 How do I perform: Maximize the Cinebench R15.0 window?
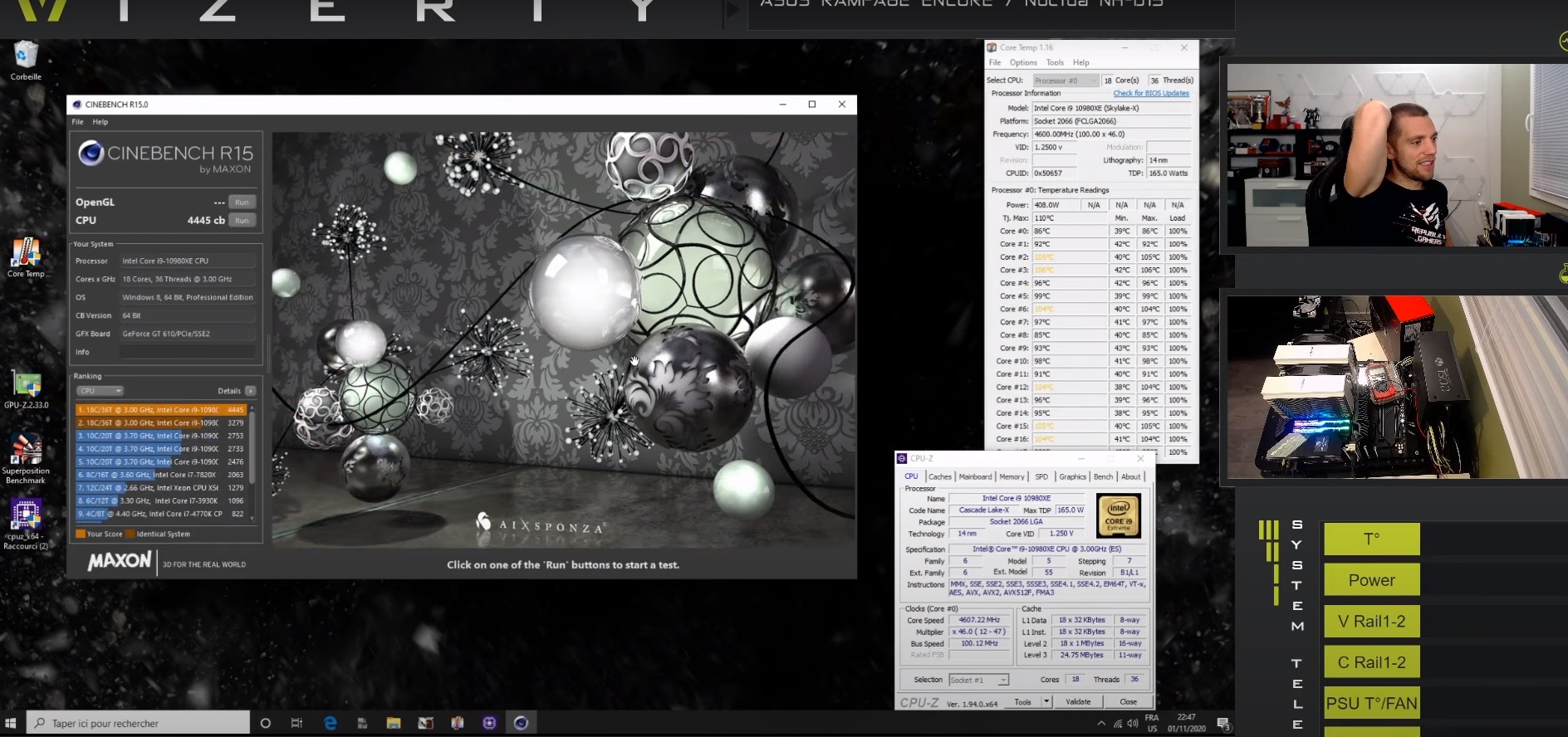[x=812, y=104]
